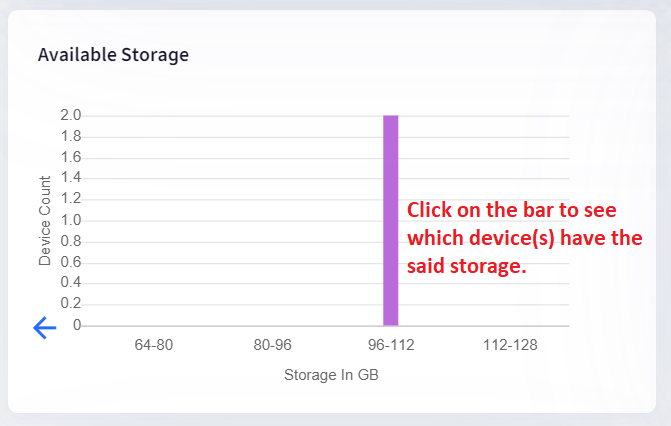The image size is (671, 426).
Task: Click the 0.4 y-axis tick label
Action: [x=71, y=282]
